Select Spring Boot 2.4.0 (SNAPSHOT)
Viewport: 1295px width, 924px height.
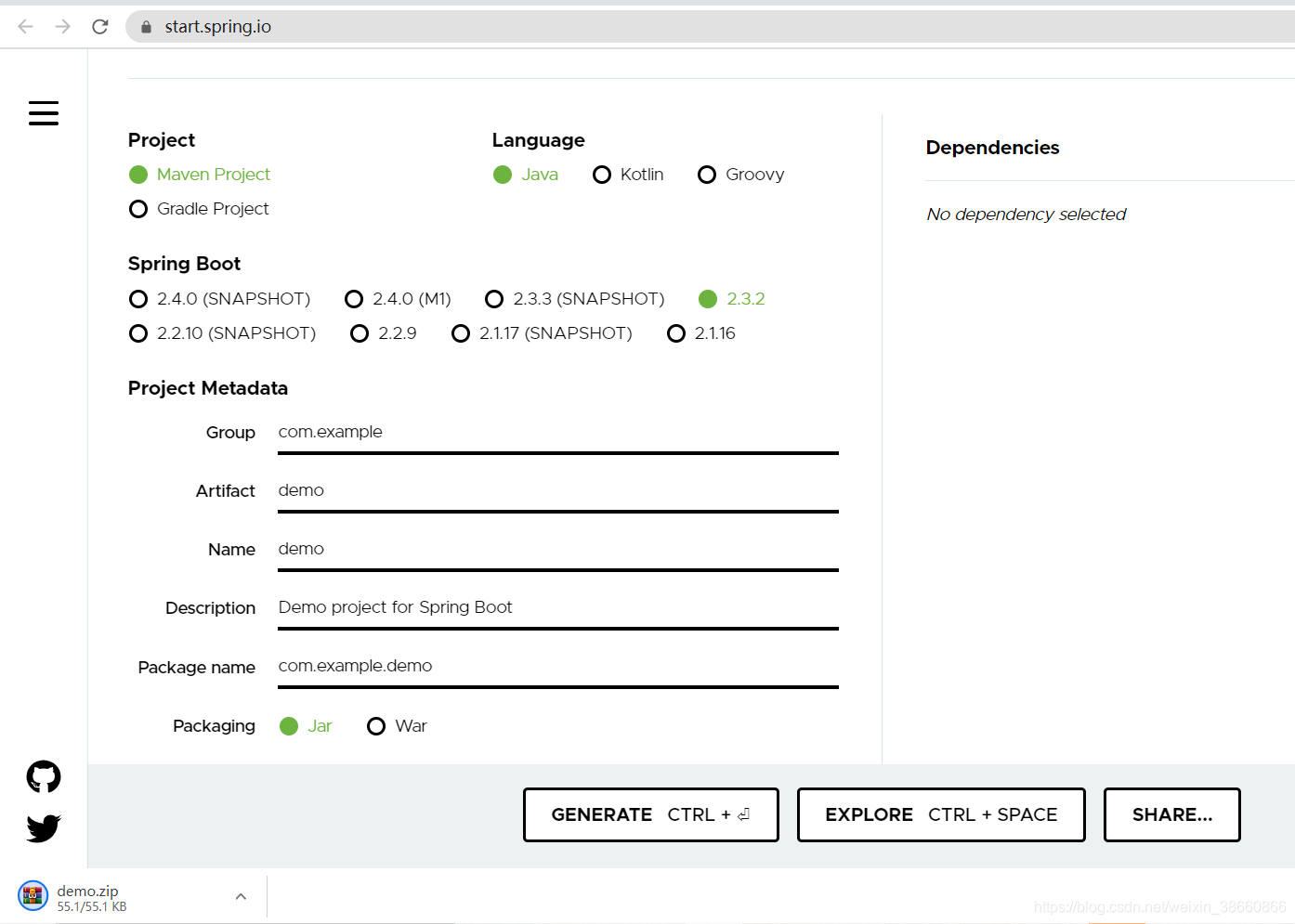tap(219, 299)
